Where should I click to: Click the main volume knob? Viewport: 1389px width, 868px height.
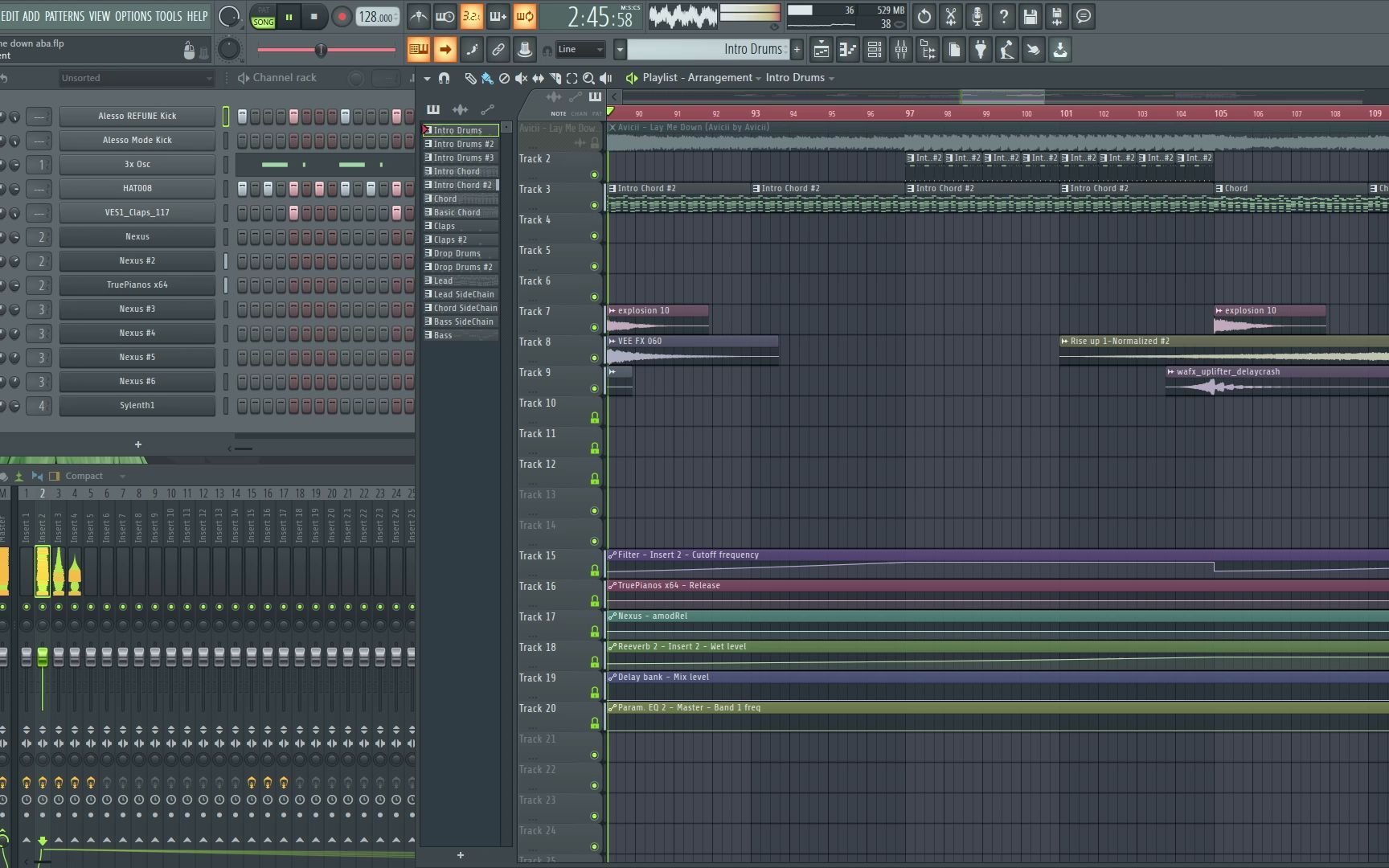[x=229, y=16]
